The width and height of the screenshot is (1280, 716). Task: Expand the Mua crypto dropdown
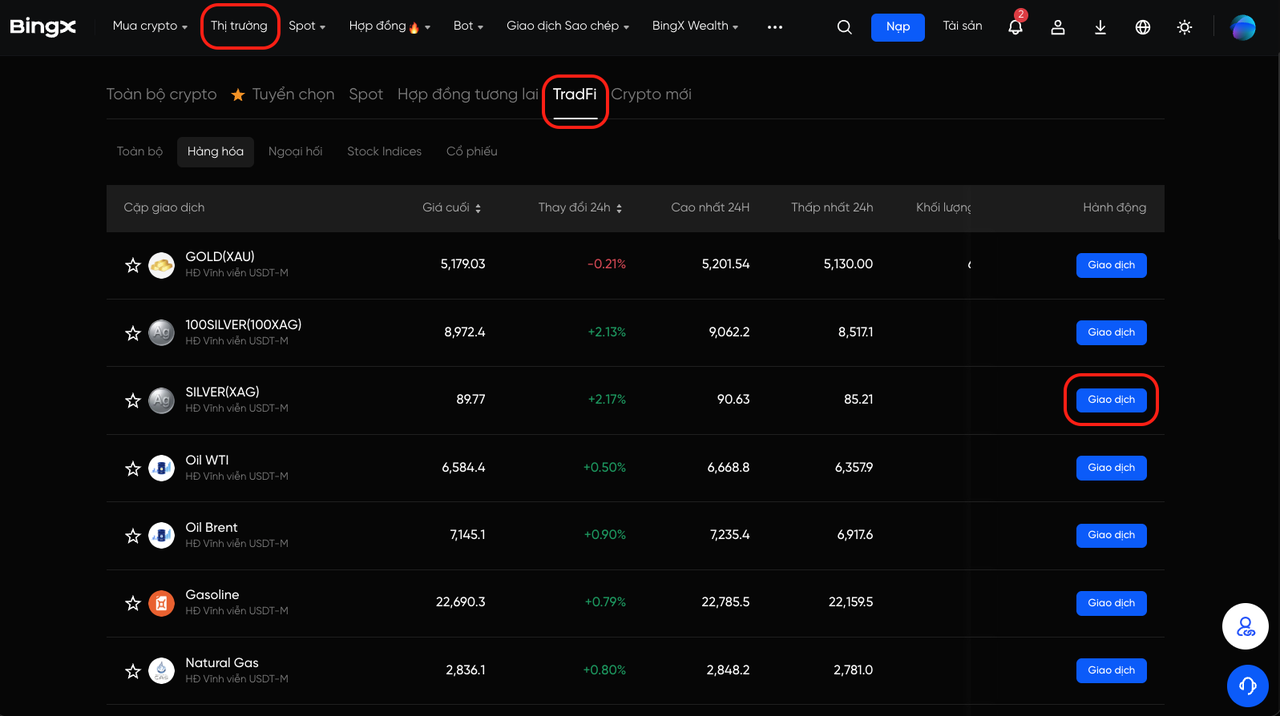click(x=150, y=26)
